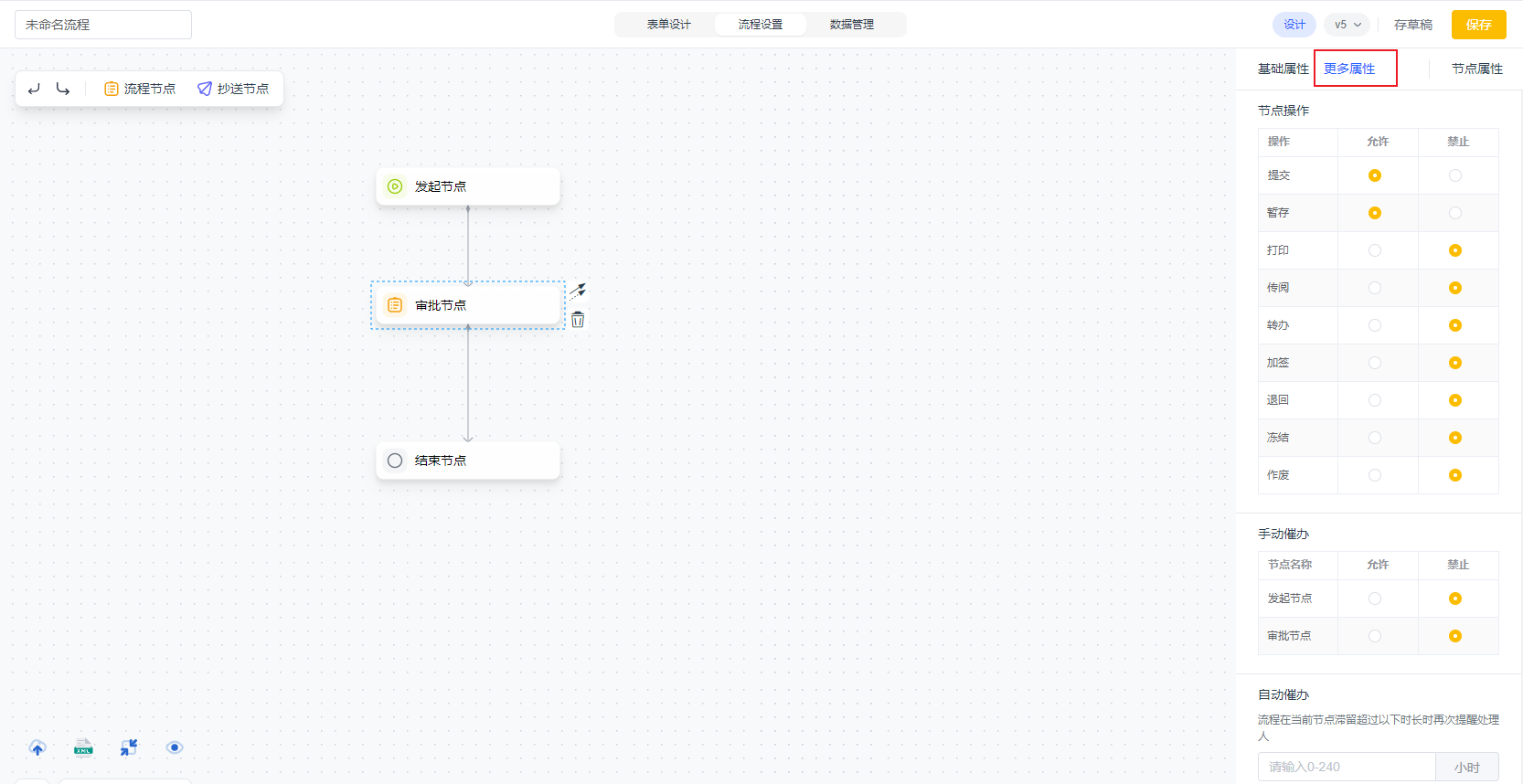The width and height of the screenshot is (1523, 784).
Task: Allow 转办 operation
Action: 1375,325
